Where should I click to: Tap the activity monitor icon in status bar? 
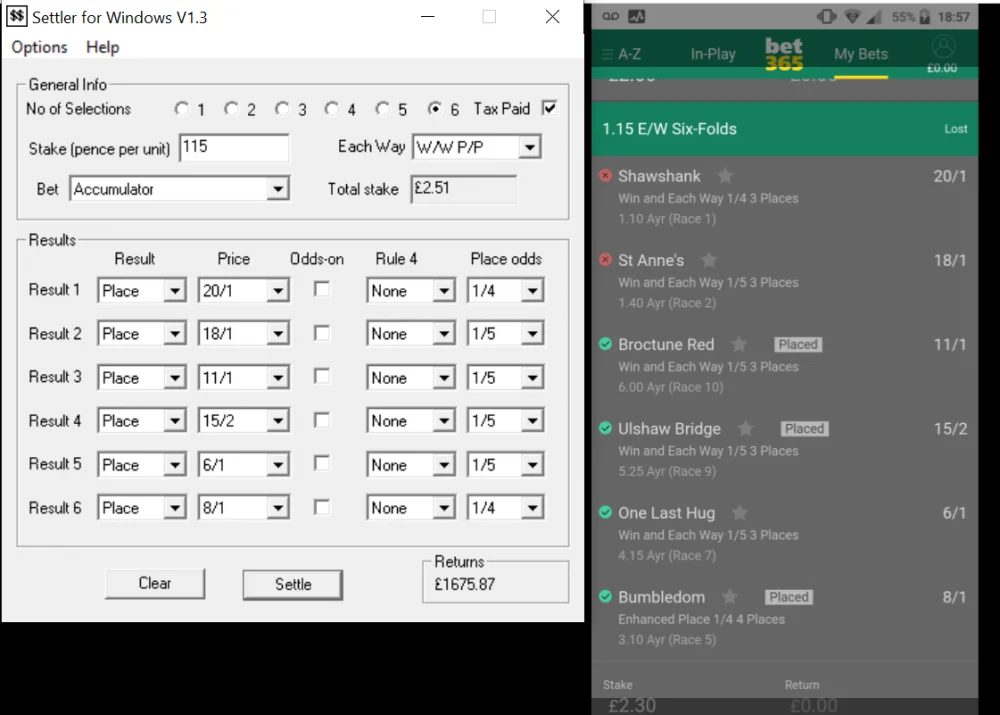(636, 17)
